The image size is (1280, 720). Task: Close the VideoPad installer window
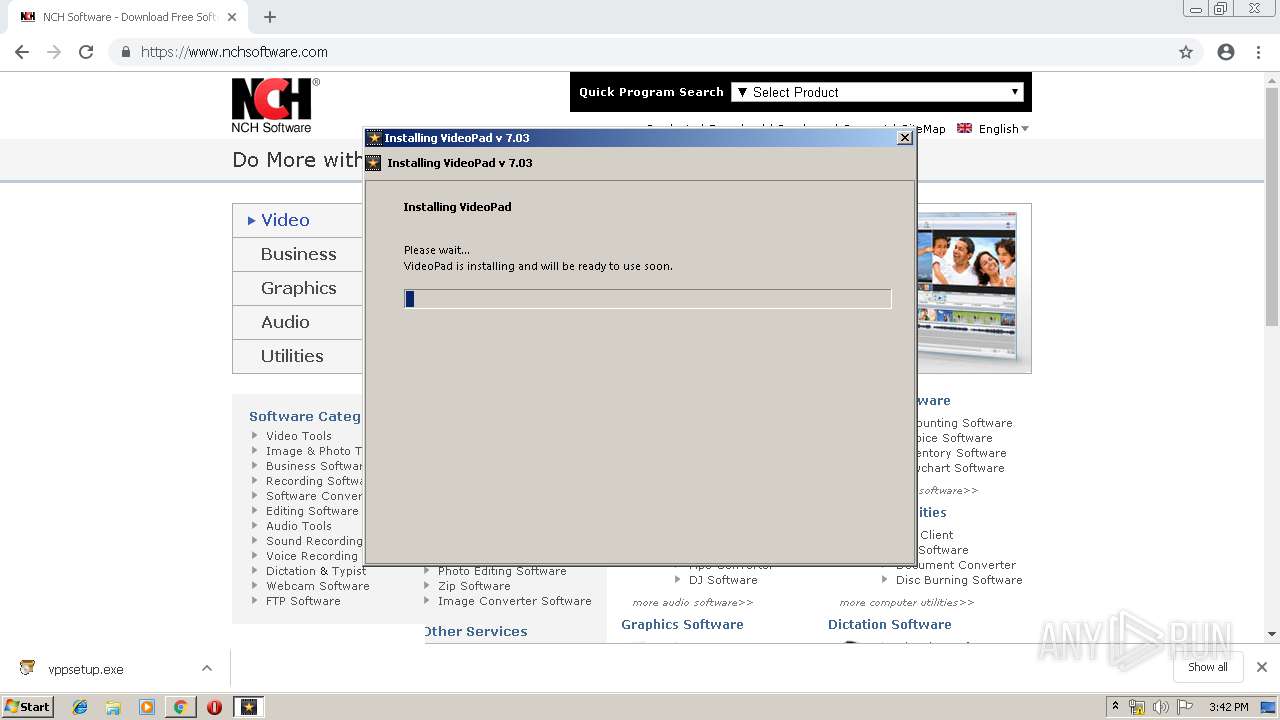pyautogui.click(x=905, y=138)
